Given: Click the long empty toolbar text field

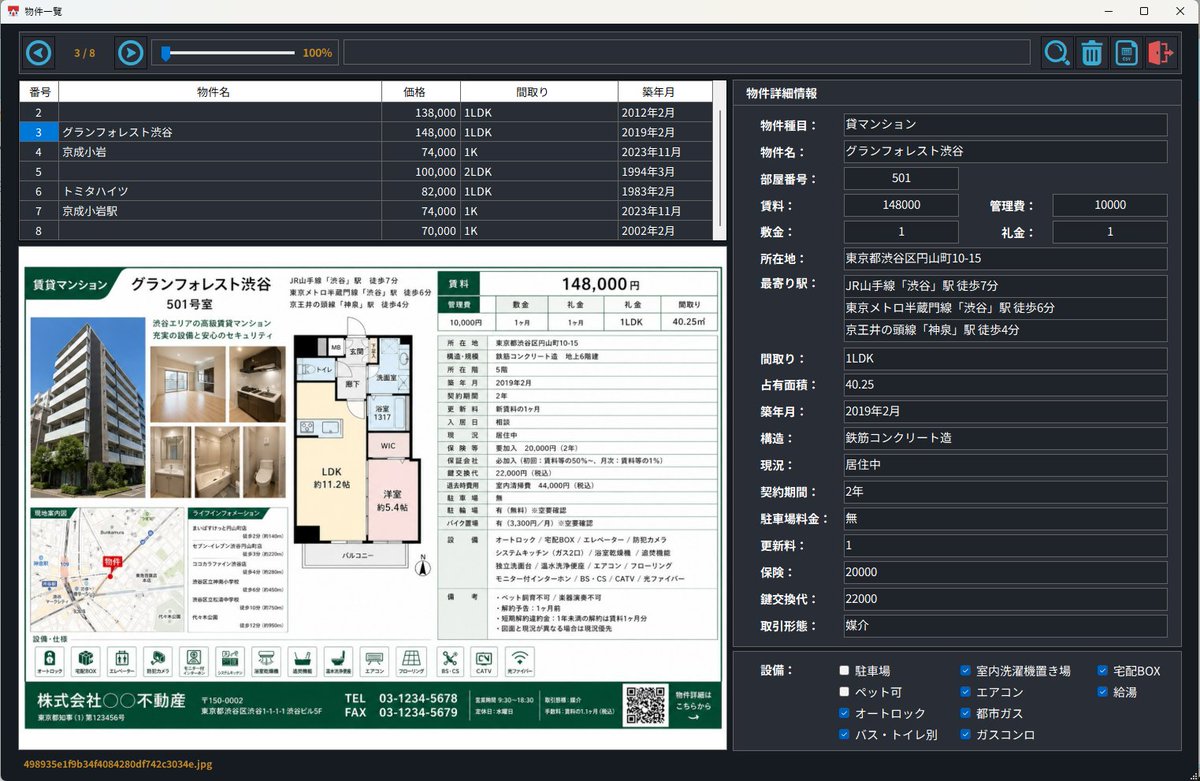Looking at the screenshot, I should pyautogui.click(x=686, y=52).
